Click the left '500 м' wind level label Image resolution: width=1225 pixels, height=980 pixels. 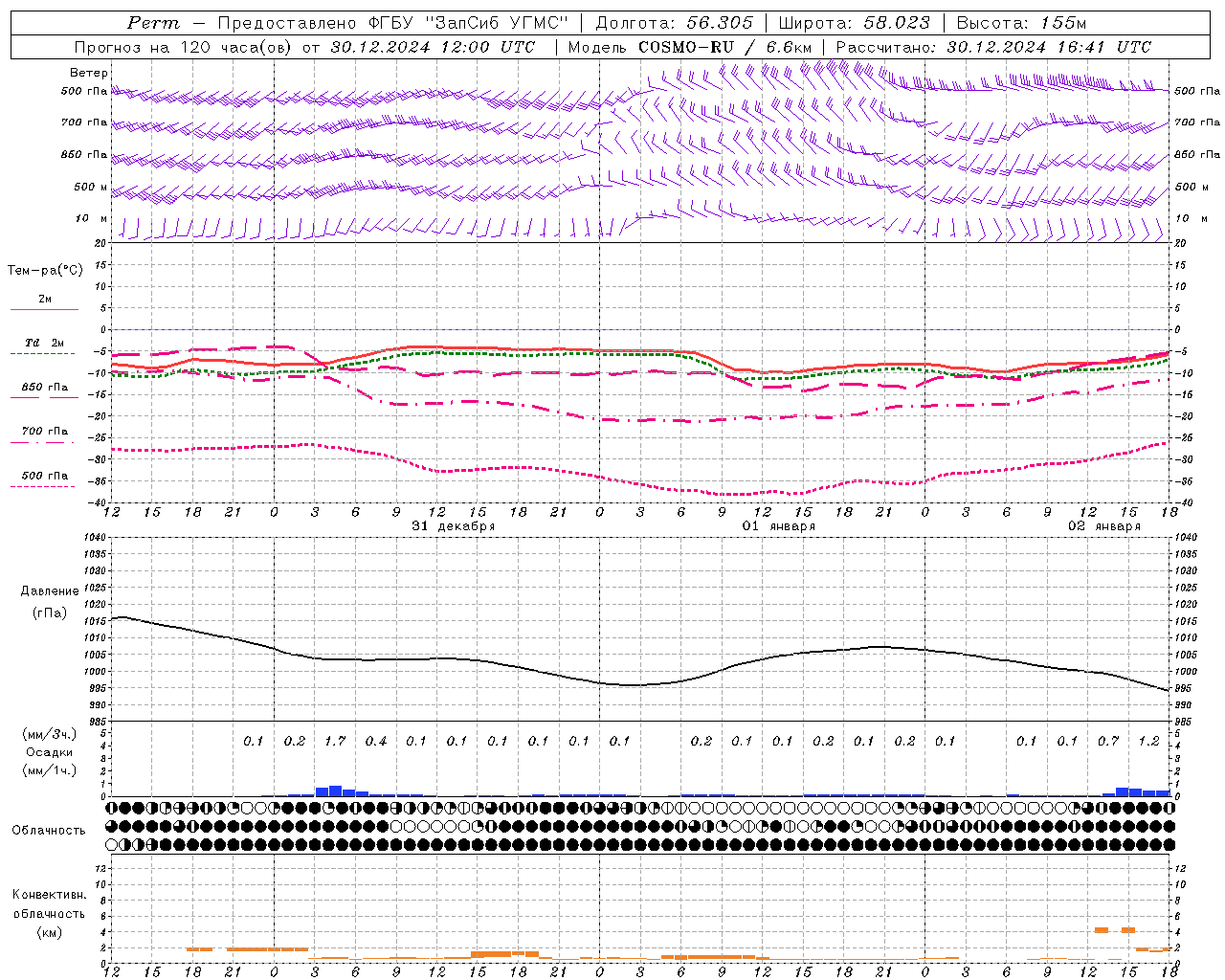point(91,187)
